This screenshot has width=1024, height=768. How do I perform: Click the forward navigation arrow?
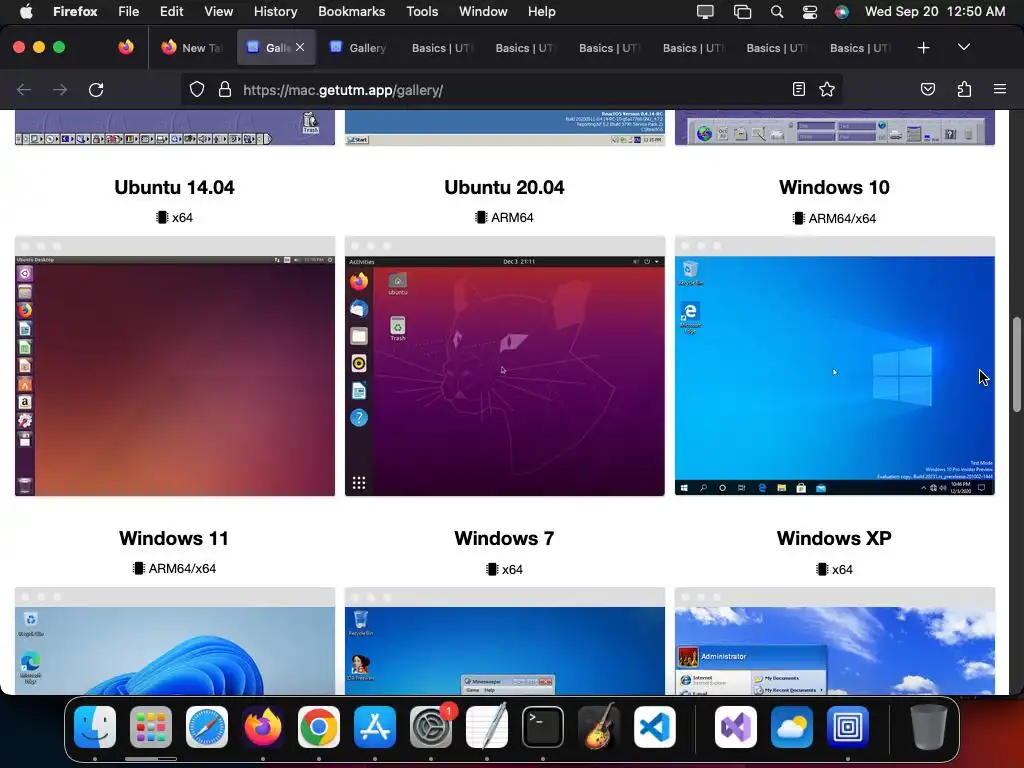[60, 89]
